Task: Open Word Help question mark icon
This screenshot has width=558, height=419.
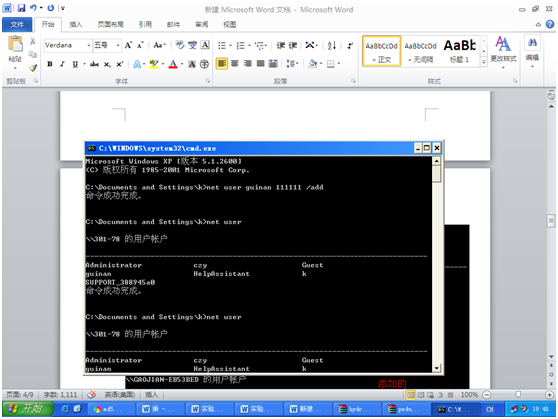Action: tap(550, 24)
